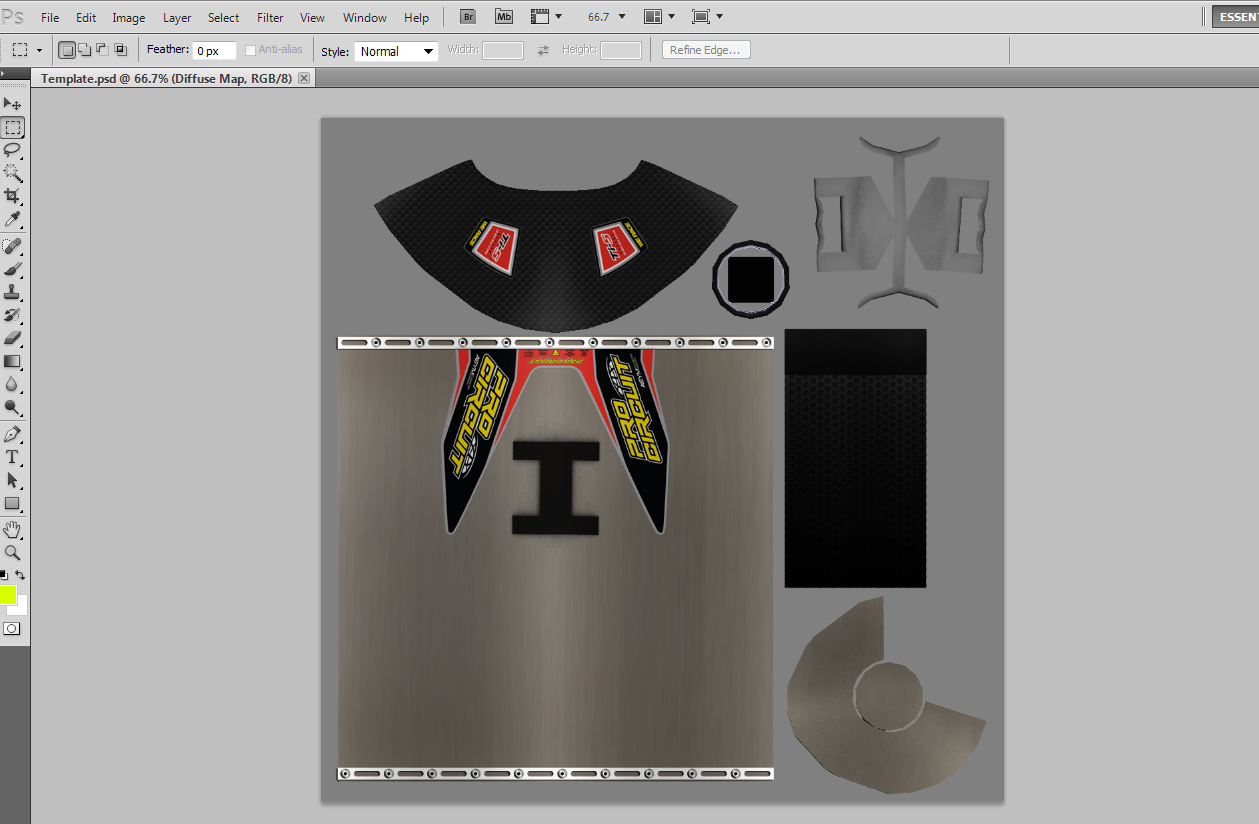Screen dimensions: 1259x824
Task: Open the Filter menu
Action: 270,18
